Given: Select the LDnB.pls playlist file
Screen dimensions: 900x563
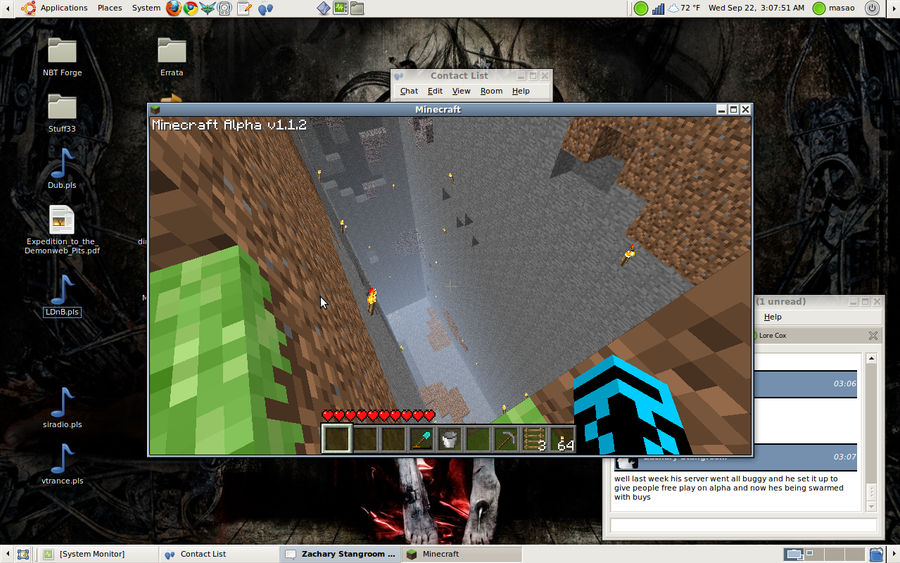Looking at the screenshot, I should [x=62, y=296].
